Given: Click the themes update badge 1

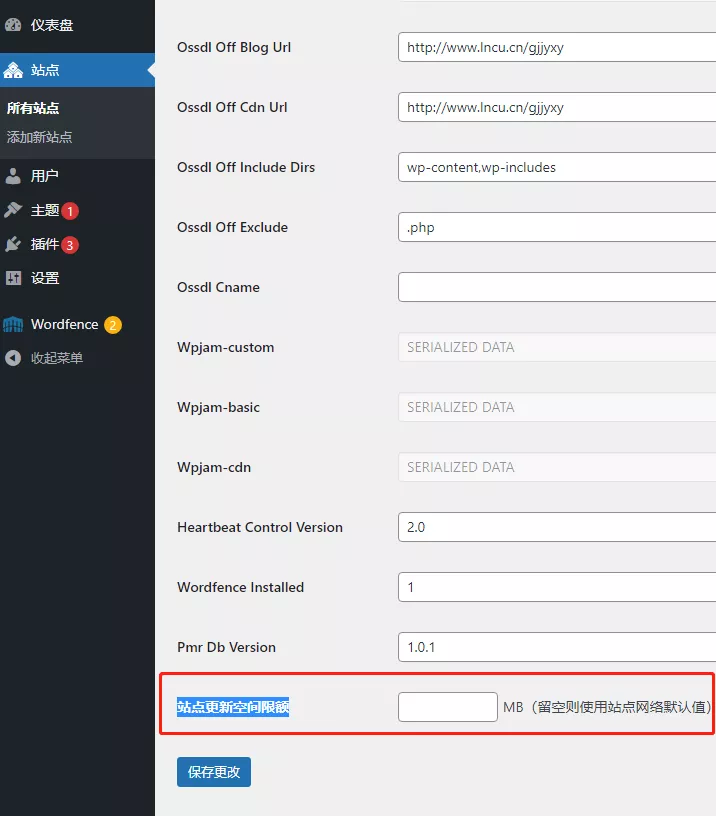Looking at the screenshot, I should click(x=70, y=211).
